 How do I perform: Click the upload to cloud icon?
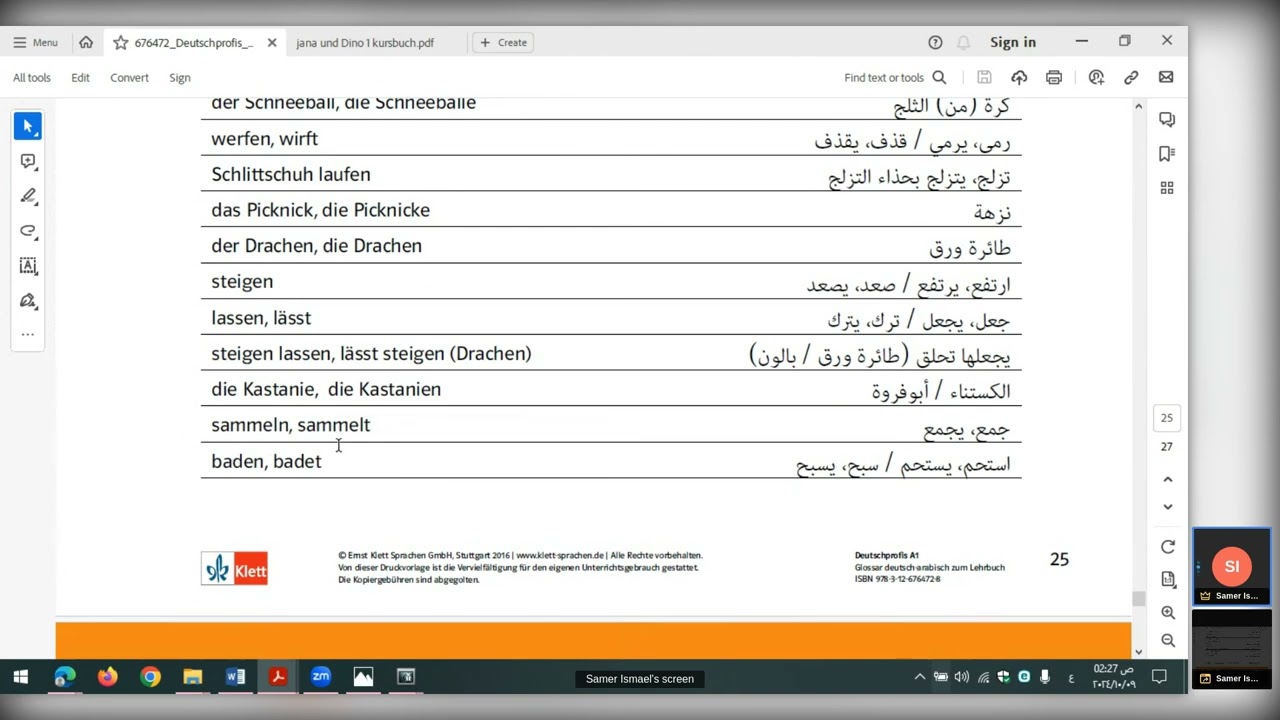[x=1019, y=78]
